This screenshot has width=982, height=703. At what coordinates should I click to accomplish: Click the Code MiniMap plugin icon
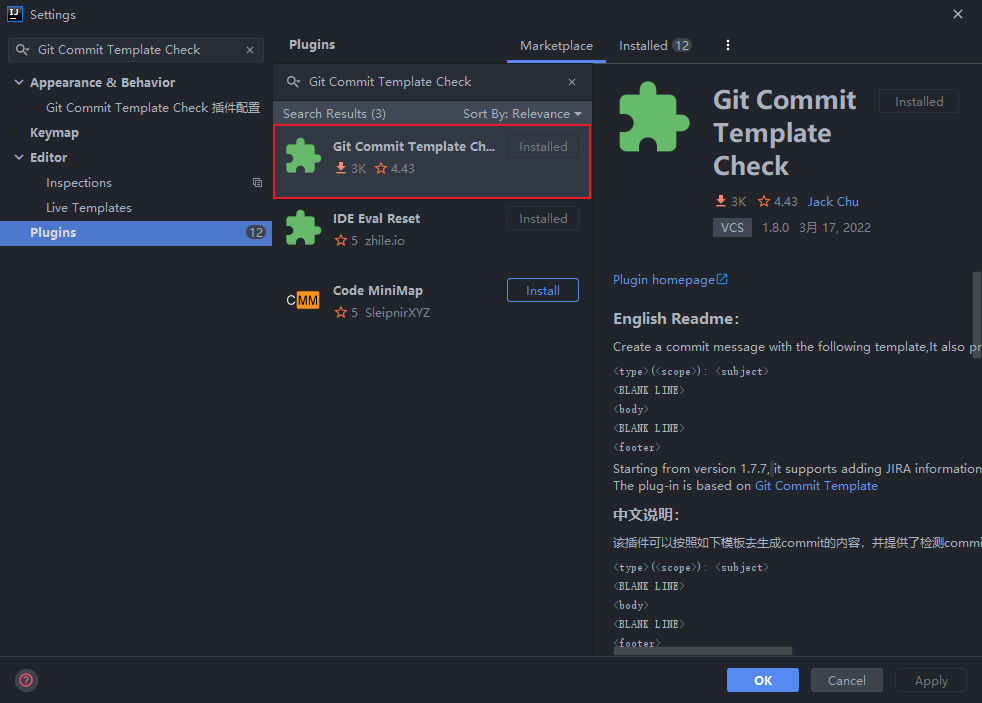(303, 300)
